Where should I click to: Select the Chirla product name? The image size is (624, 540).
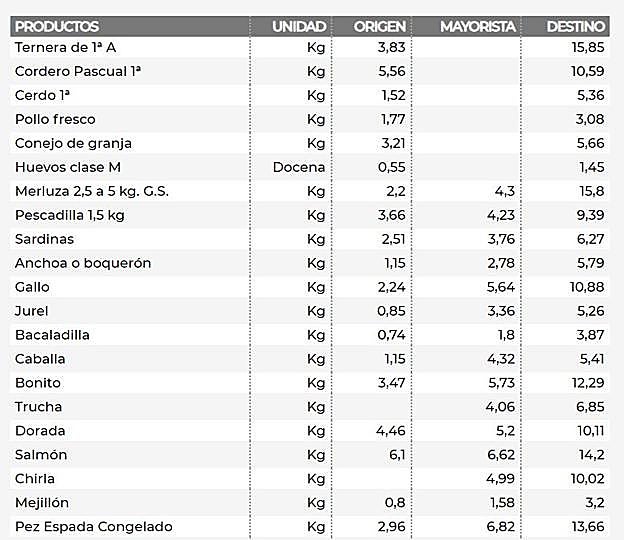[x=35, y=479]
